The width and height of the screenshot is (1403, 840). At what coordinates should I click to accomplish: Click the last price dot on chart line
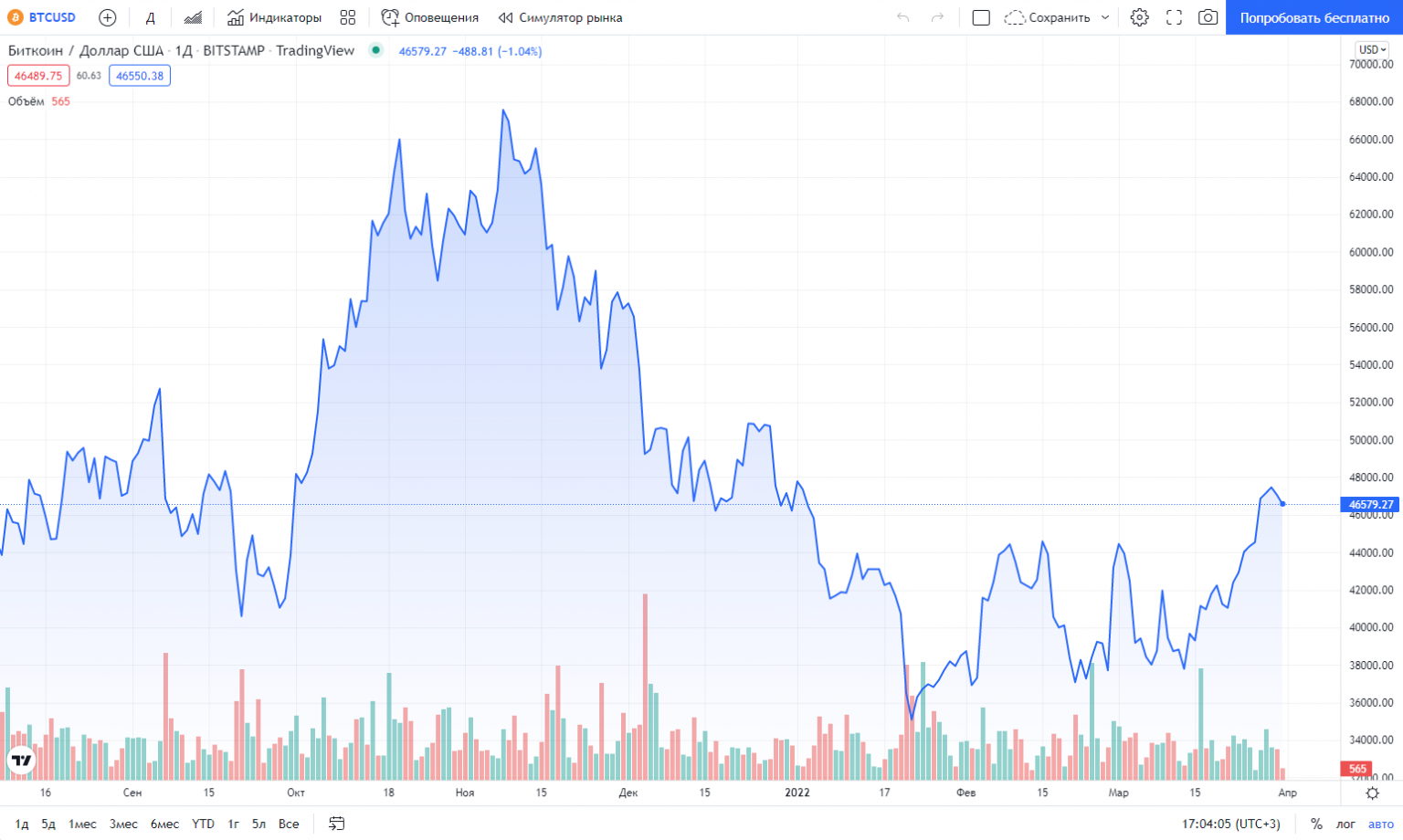click(x=1282, y=504)
